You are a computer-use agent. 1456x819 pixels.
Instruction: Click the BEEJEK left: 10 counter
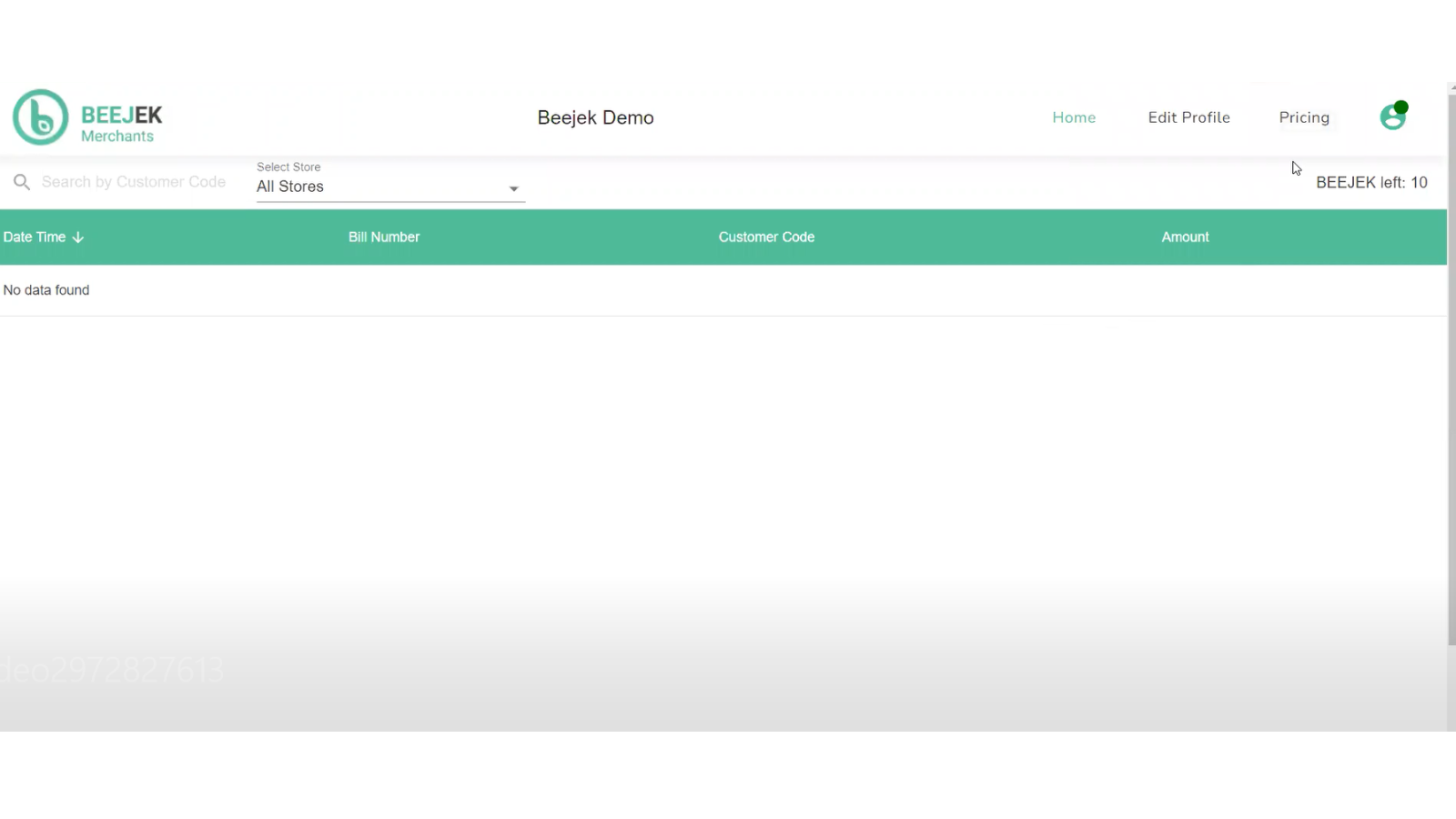click(x=1371, y=182)
